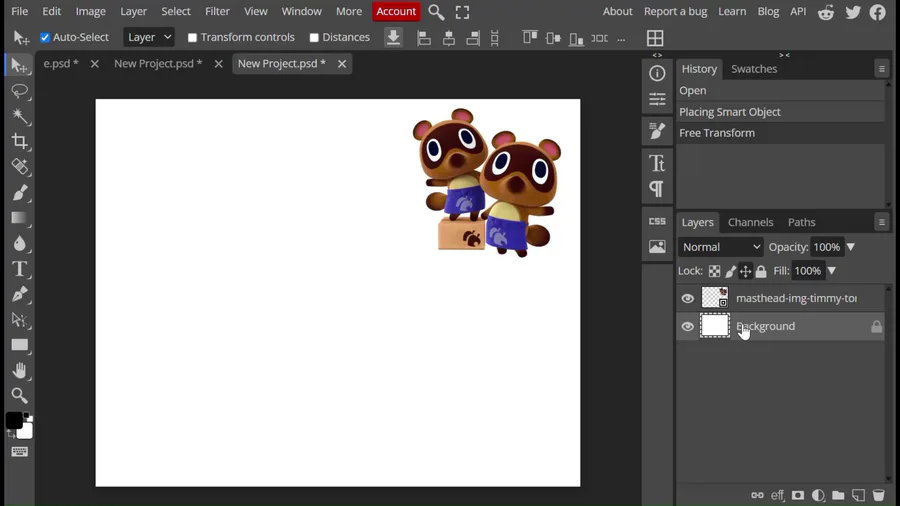Switch to the Swatches tab
This screenshot has height=506, width=900.
pos(754,69)
